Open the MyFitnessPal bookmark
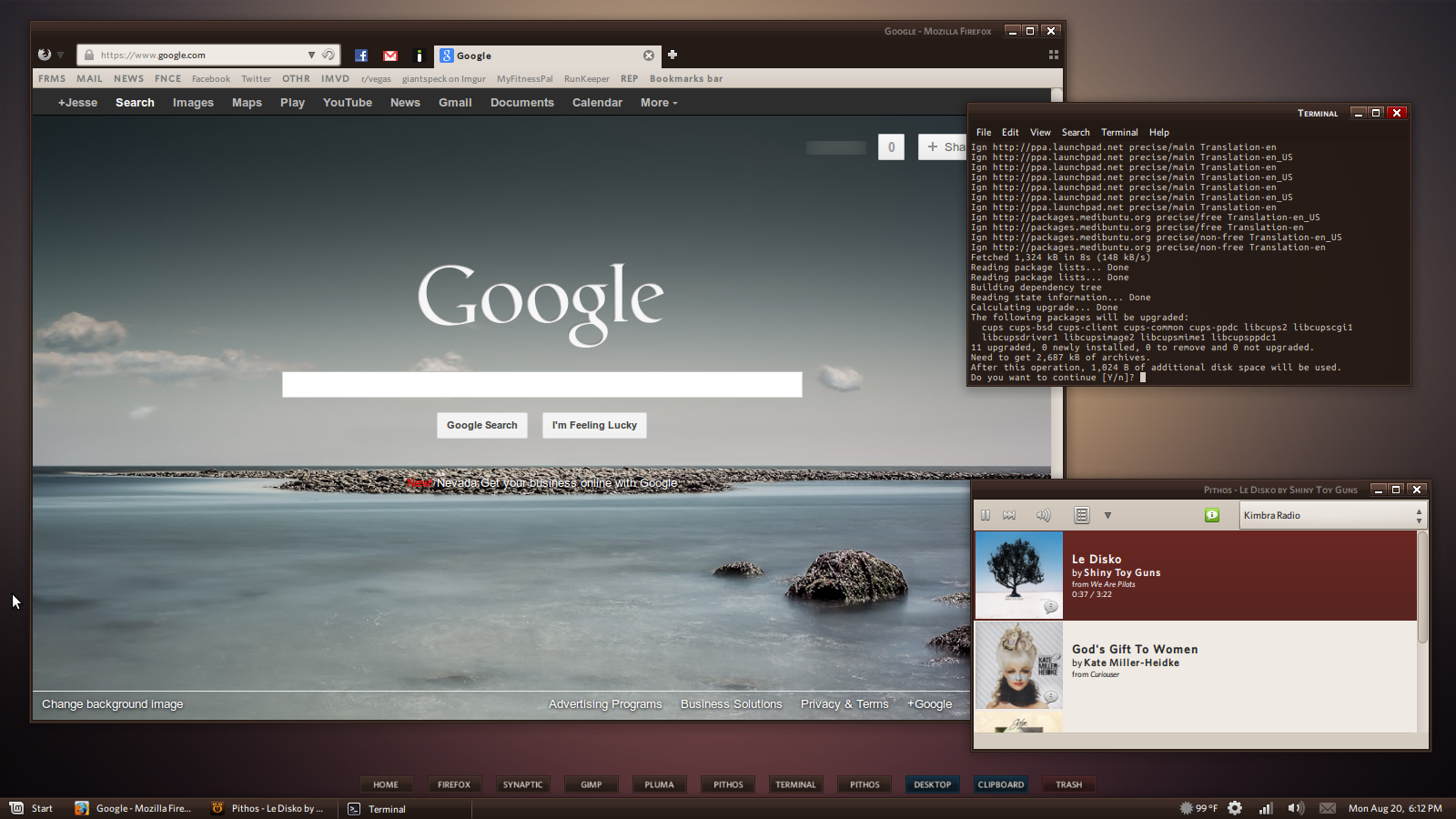Viewport: 1456px width, 819px height. (524, 79)
